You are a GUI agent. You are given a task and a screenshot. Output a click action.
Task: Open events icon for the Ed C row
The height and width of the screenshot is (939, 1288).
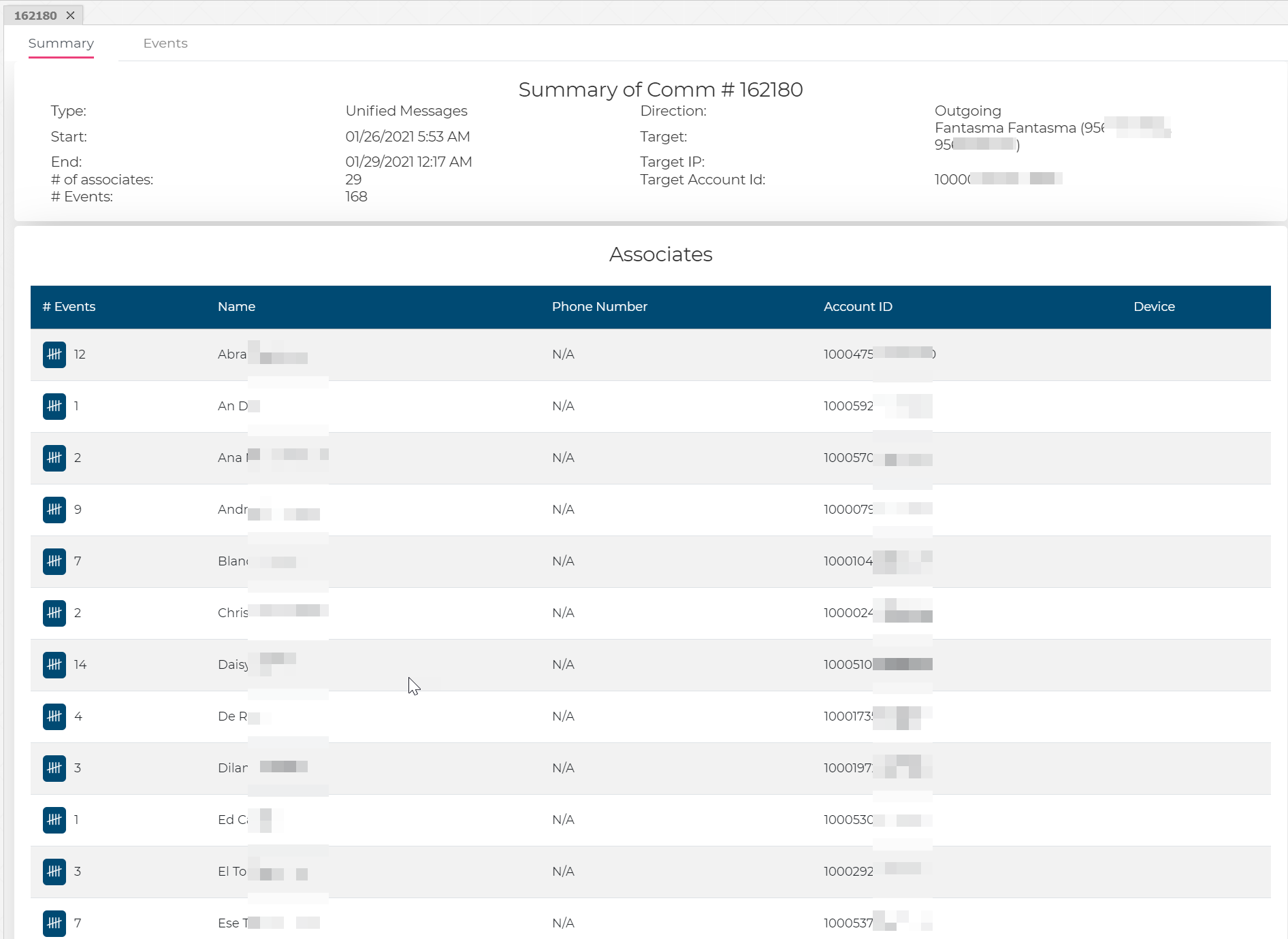click(54, 820)
